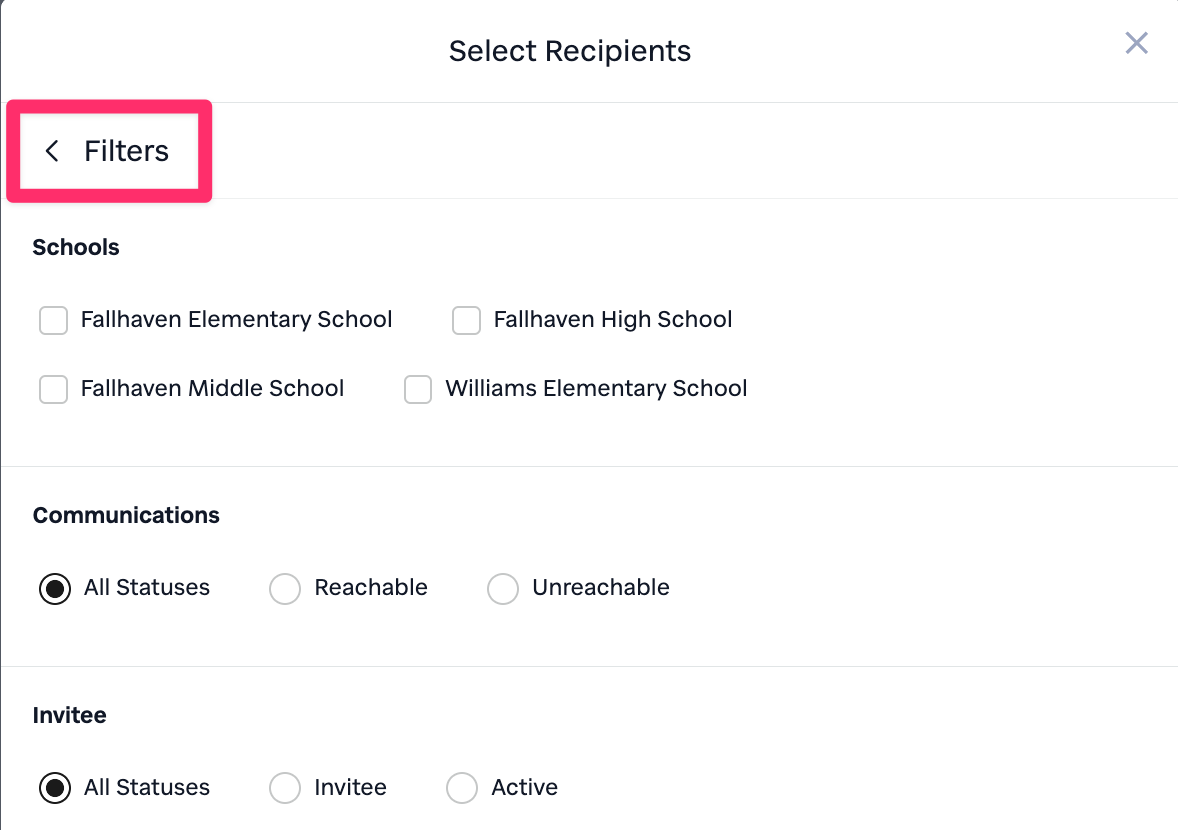Screen dimensions: 1178x830
Task: Close the Select Recipients dialog
Action: click(1136, 43)
